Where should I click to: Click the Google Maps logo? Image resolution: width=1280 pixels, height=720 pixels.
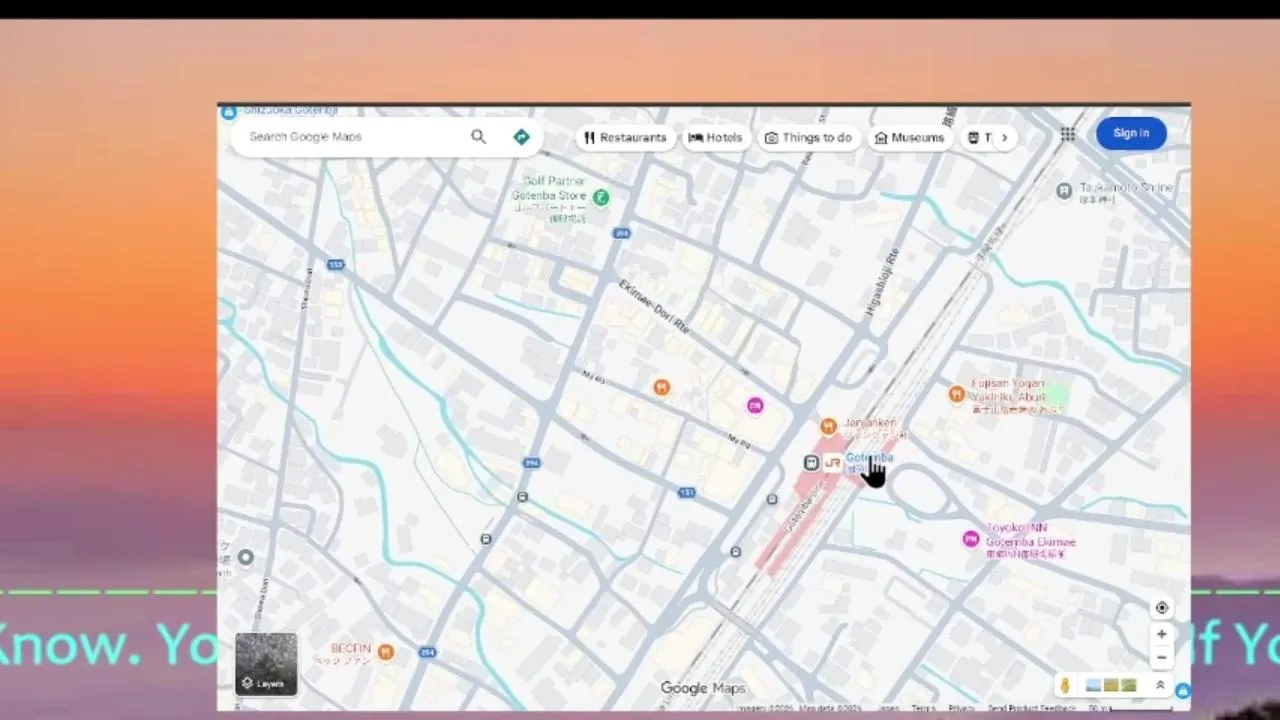[703, 688]
